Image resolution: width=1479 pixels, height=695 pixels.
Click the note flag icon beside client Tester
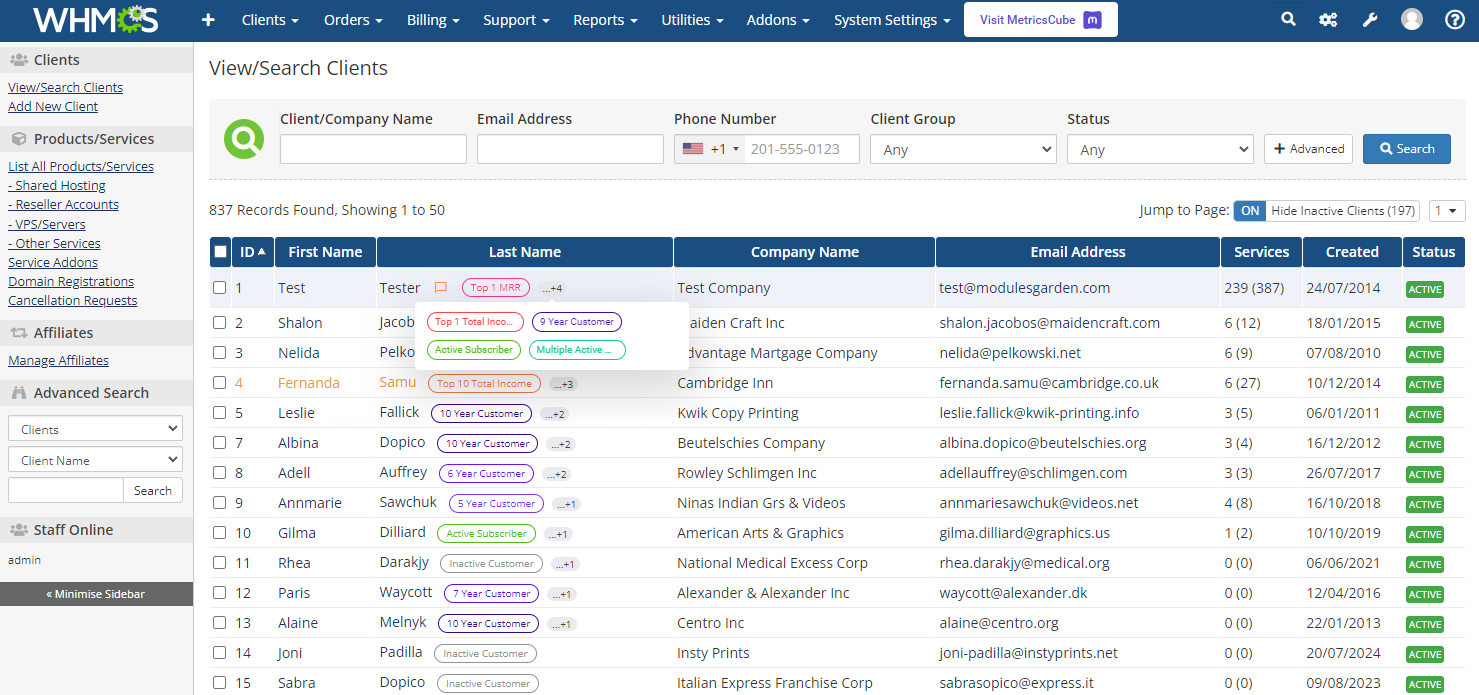click(x=440, y=287)
